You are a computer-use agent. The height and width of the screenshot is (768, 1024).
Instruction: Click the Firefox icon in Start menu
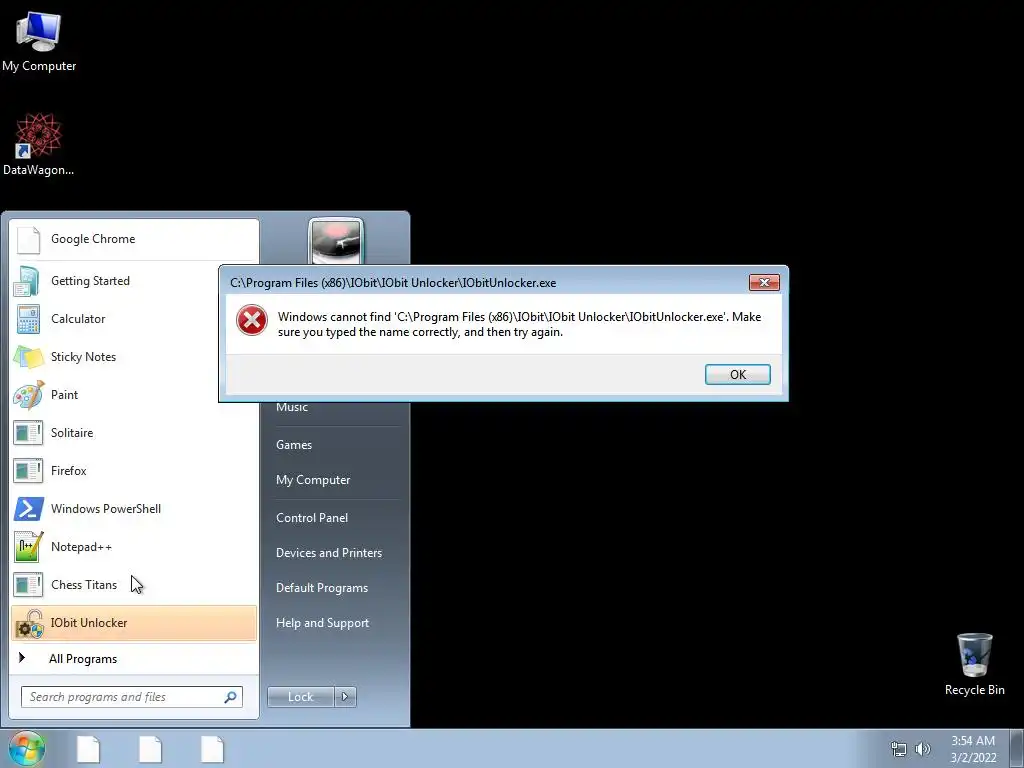[28, 470]
